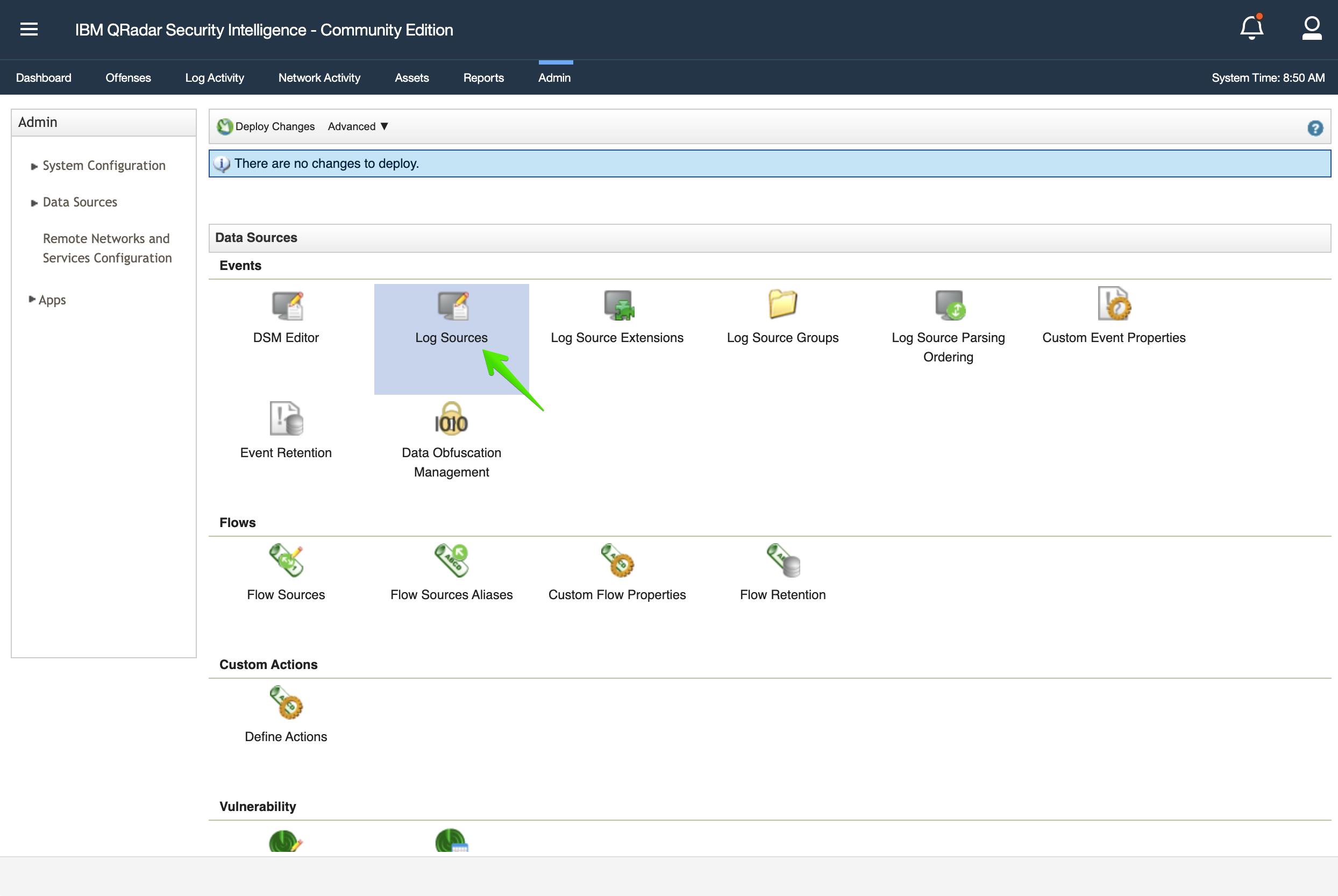
Task: Click the Flow Retention text link
Action: click(782, 595)
